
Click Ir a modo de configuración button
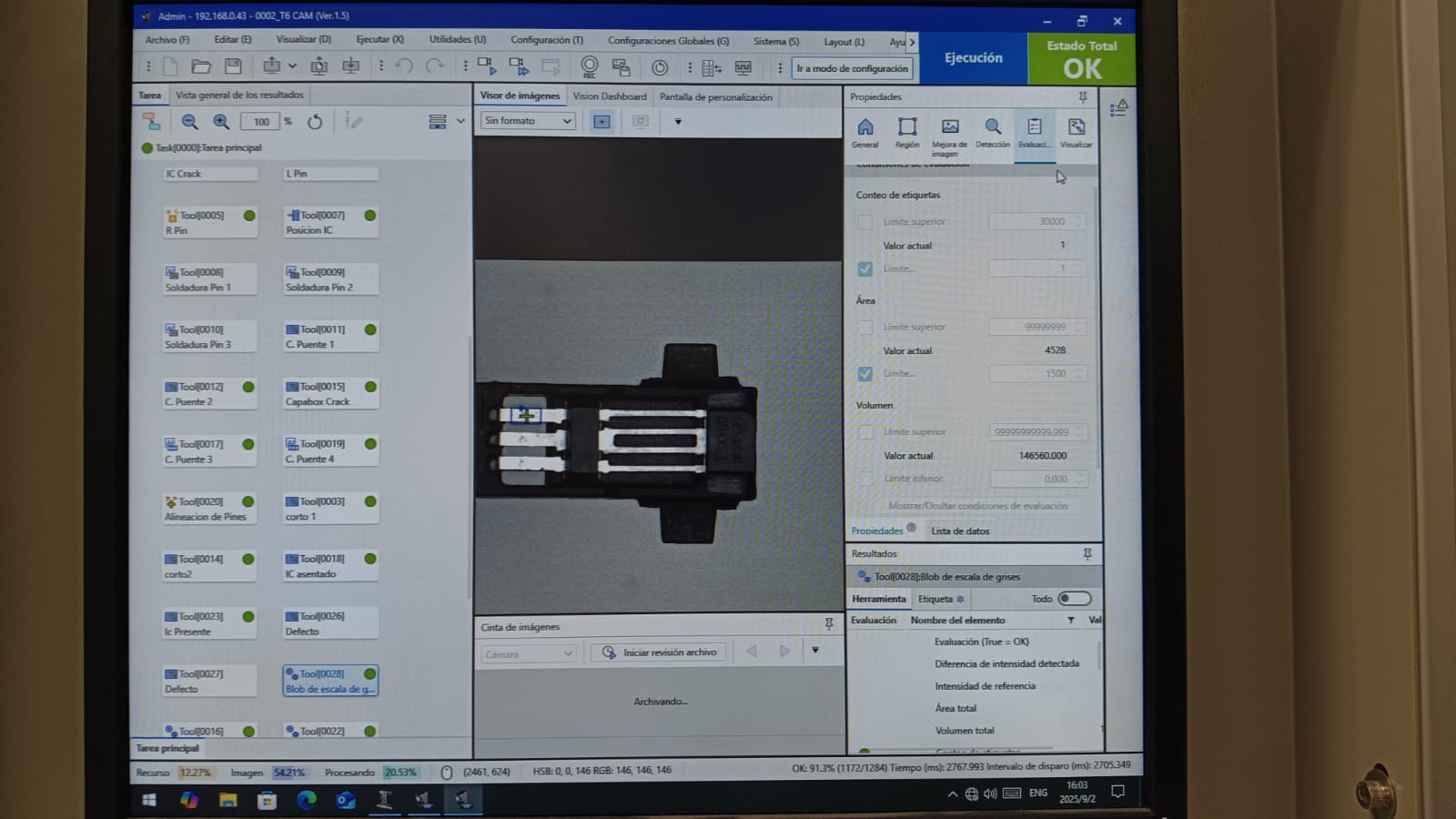tap(853, 68)
